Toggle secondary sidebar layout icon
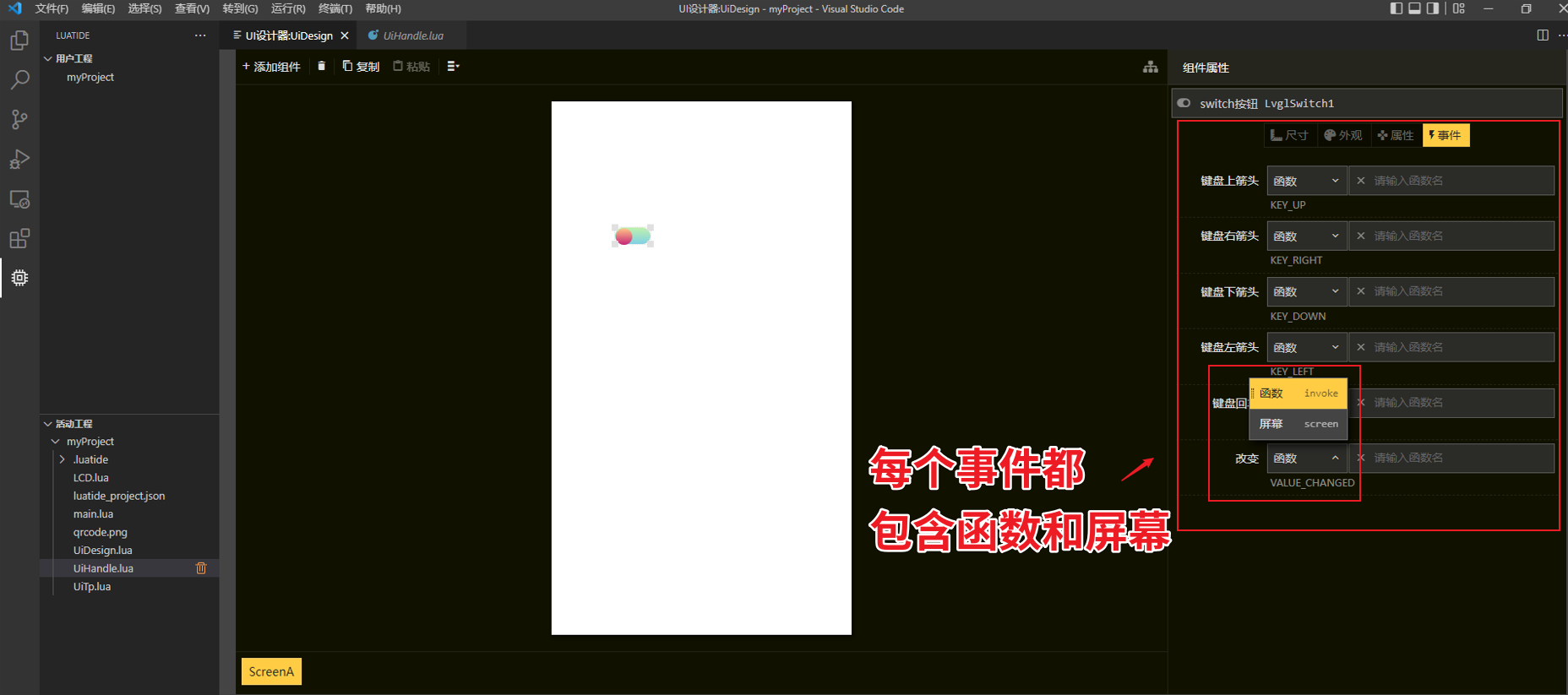The image size is (1568, 695). pyautogui.click(x=1433, y=8)
